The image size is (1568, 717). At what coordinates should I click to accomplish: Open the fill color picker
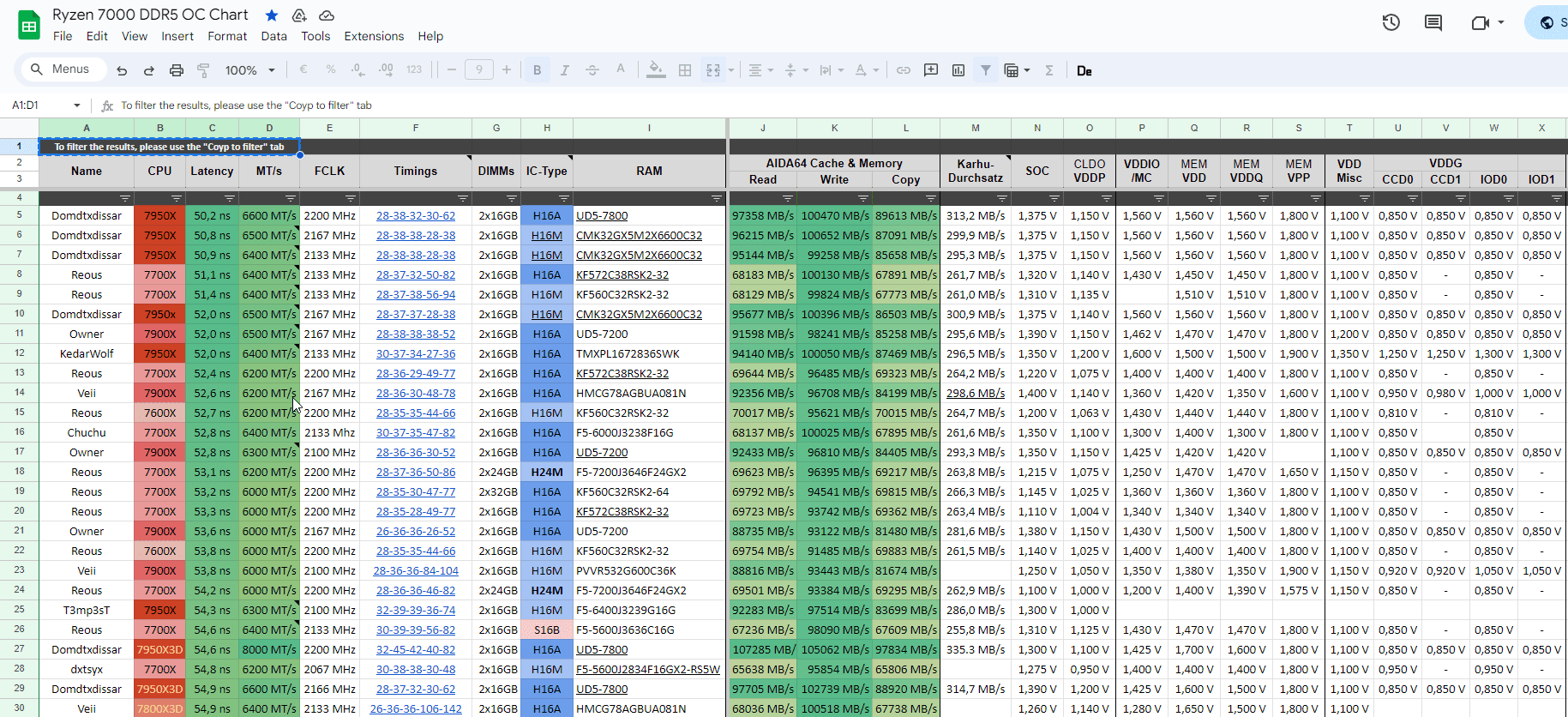[656, 70]
